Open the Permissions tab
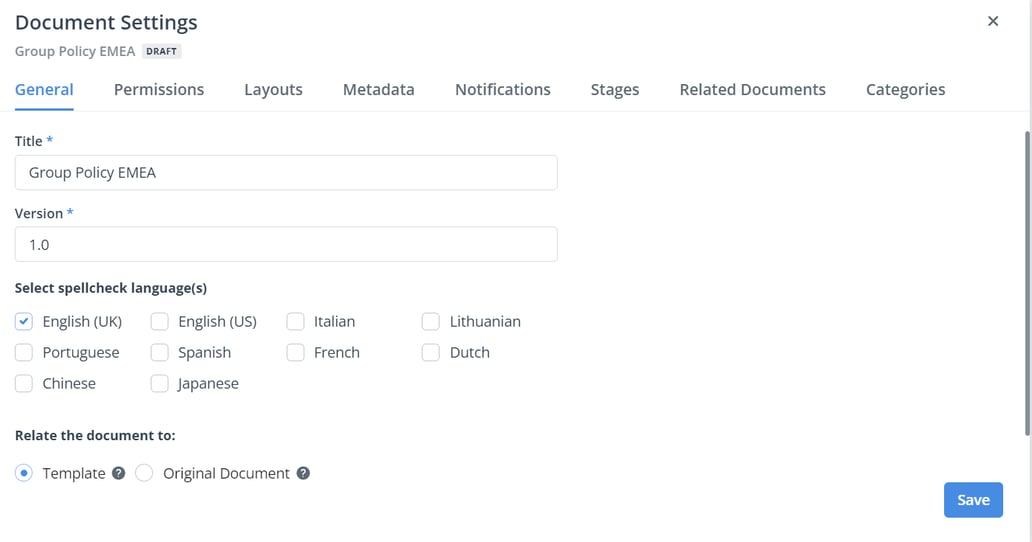The height and width of the screenshot is (542, 1032). click(x=159, y=89)
